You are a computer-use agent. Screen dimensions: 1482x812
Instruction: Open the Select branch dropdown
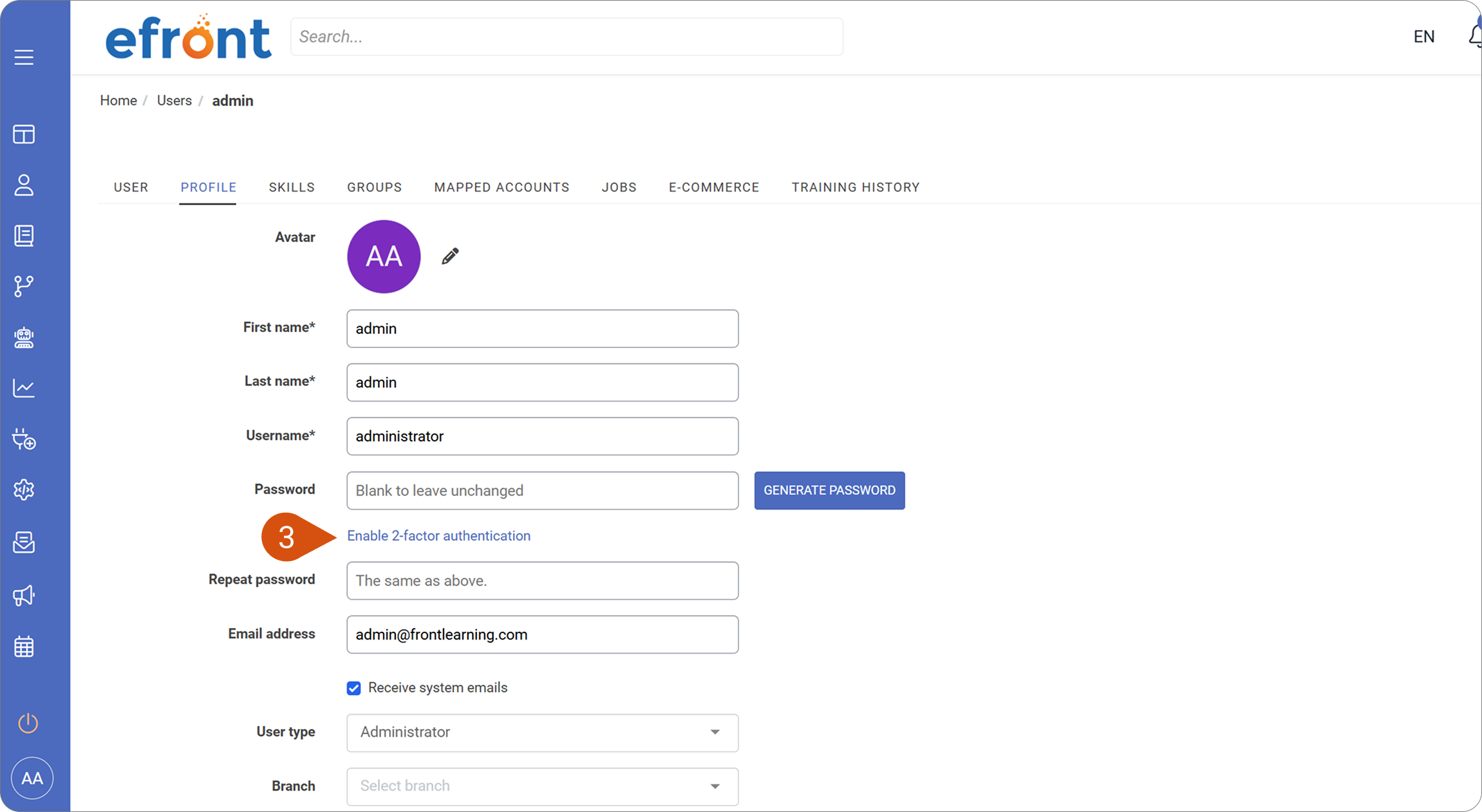[x=542, y=786]
